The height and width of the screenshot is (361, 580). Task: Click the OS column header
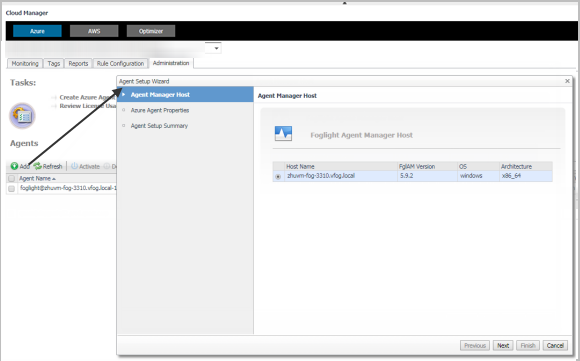coord(478,166)
